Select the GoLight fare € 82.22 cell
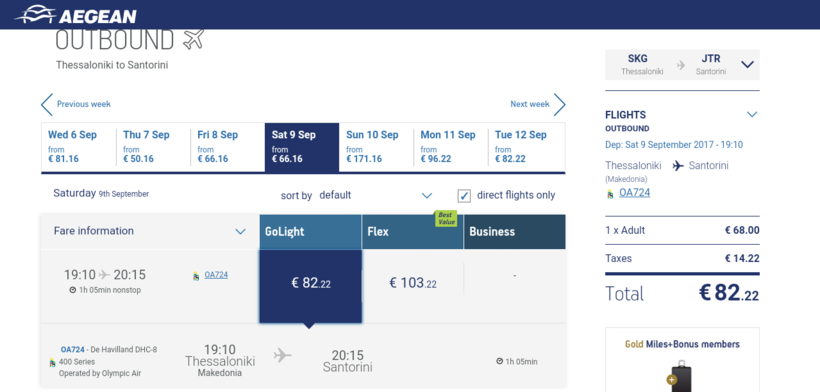The width and height of the screenshot is (820, 392). pos(311,286)
